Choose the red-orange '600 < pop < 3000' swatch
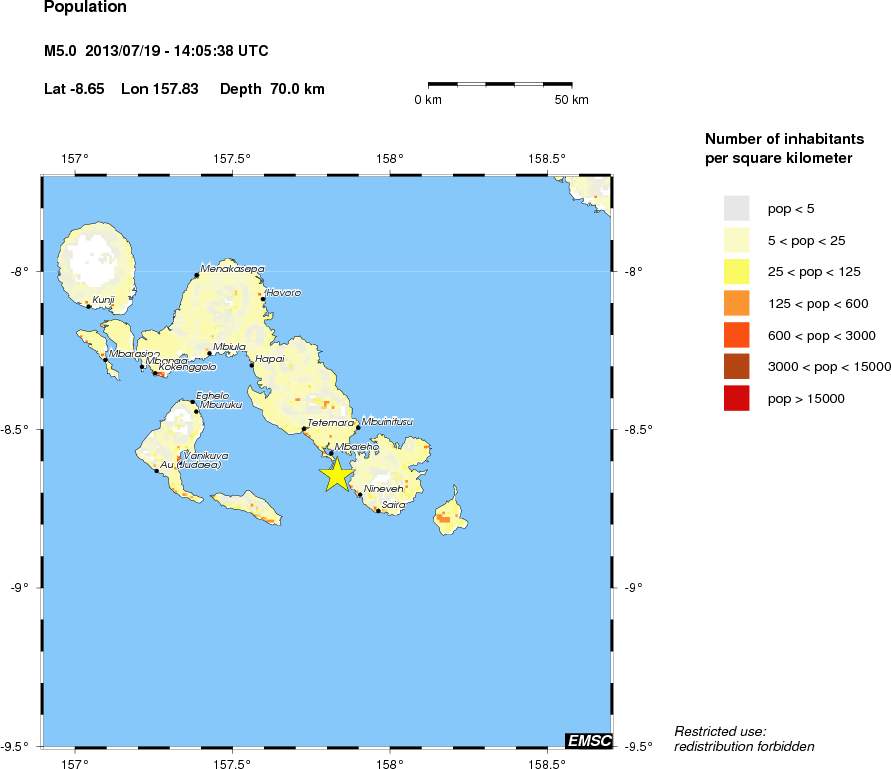This screenshot has height=769, width=891. 736,335
